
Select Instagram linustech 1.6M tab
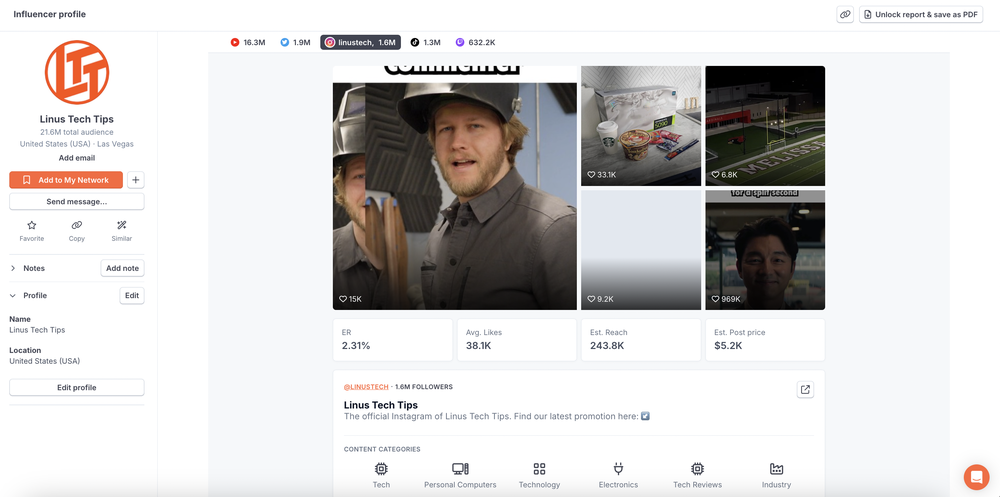tap(360, 42)
